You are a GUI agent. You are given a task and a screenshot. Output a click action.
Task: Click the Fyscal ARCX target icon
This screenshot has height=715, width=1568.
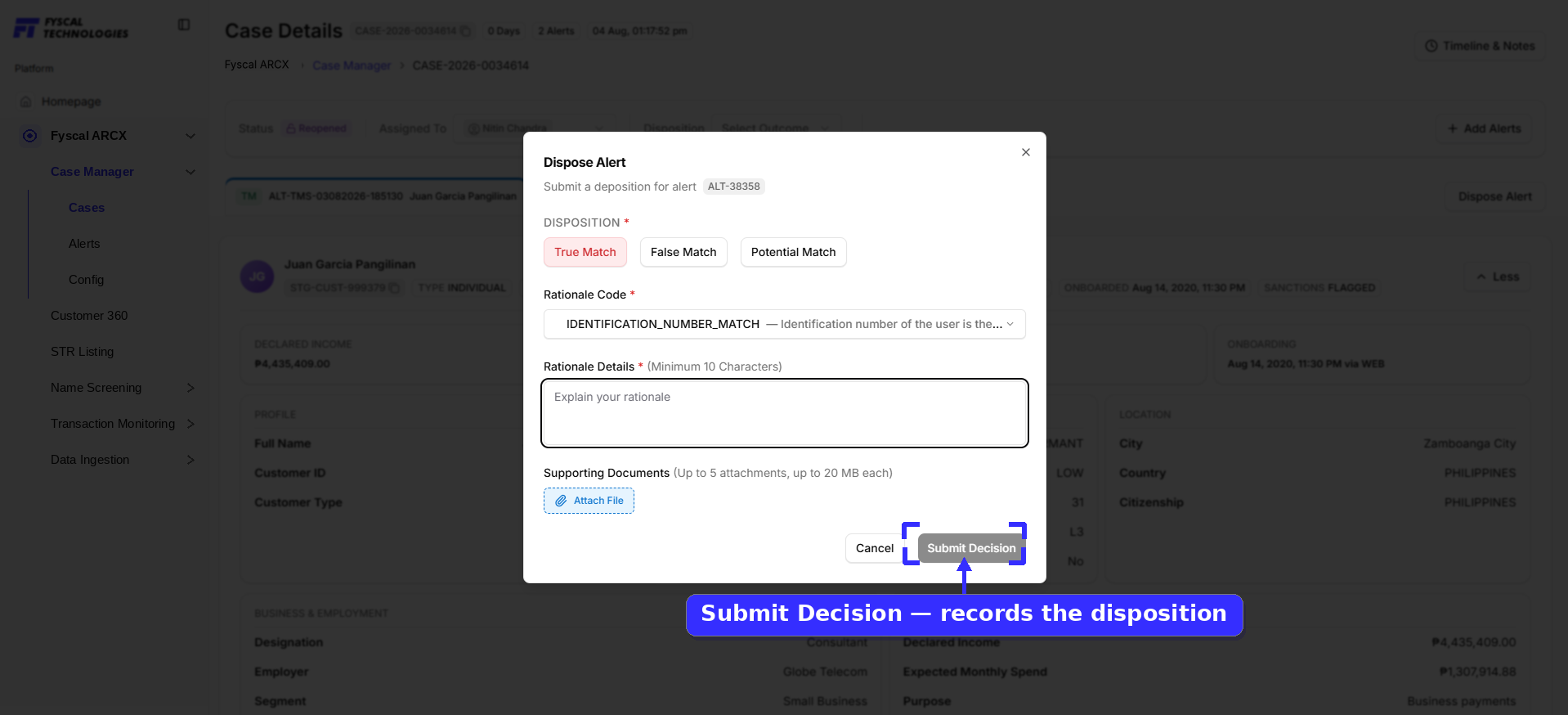coord(30,136)
